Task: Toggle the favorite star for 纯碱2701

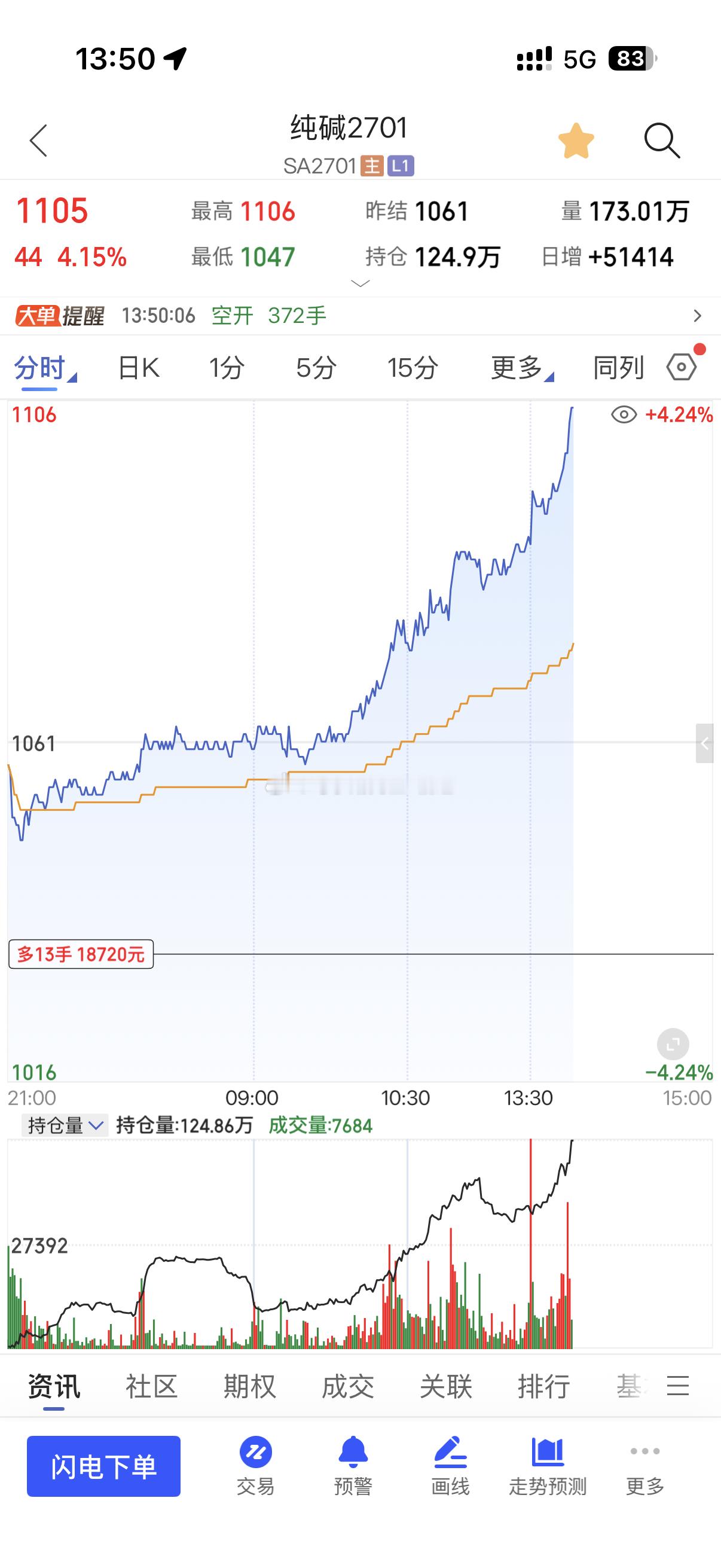Action: click(576, 141)
